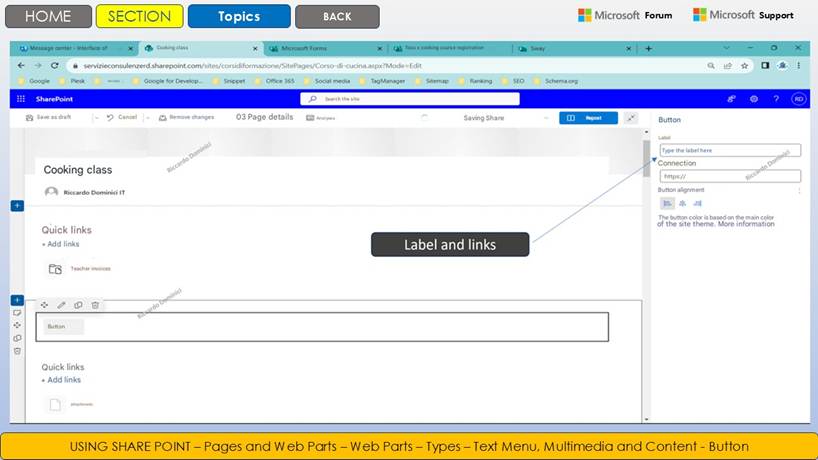Click the Teacher invoices folder icon
818x460 pixels.
(55, 269)
